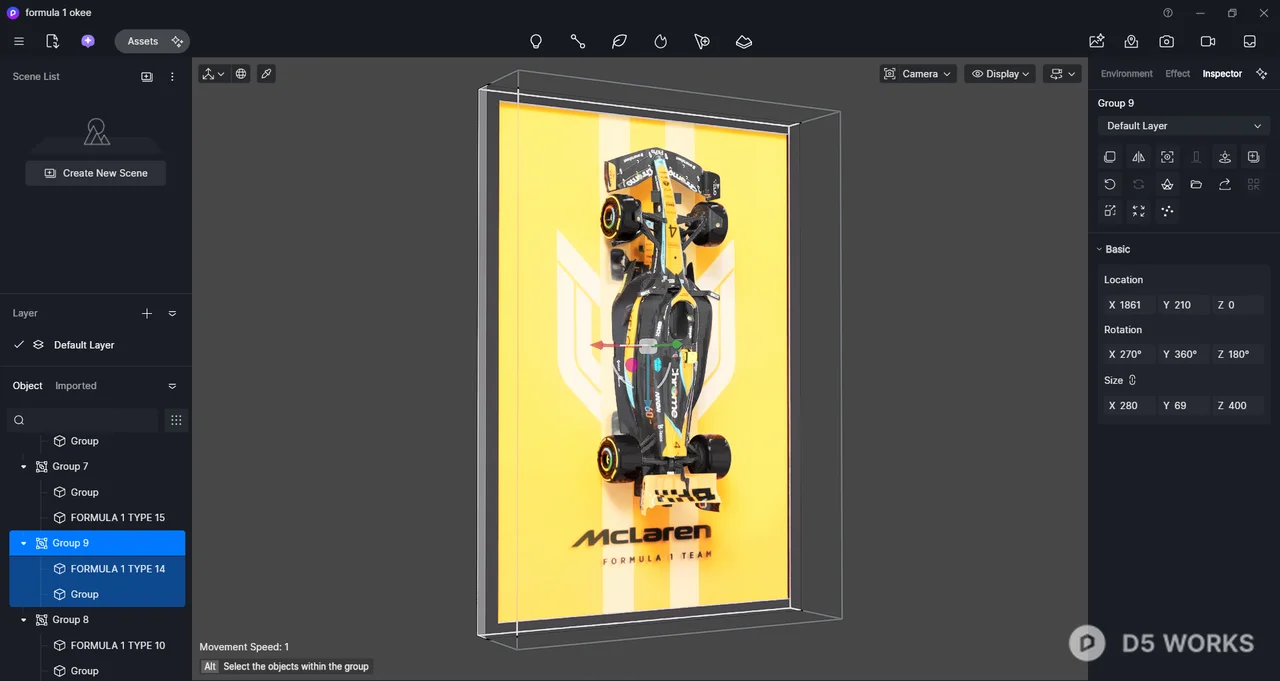The height and width of the screenshot is (681, 1280).
Task: Toggle the world/local coordinates globe
Action: point(241,74)
